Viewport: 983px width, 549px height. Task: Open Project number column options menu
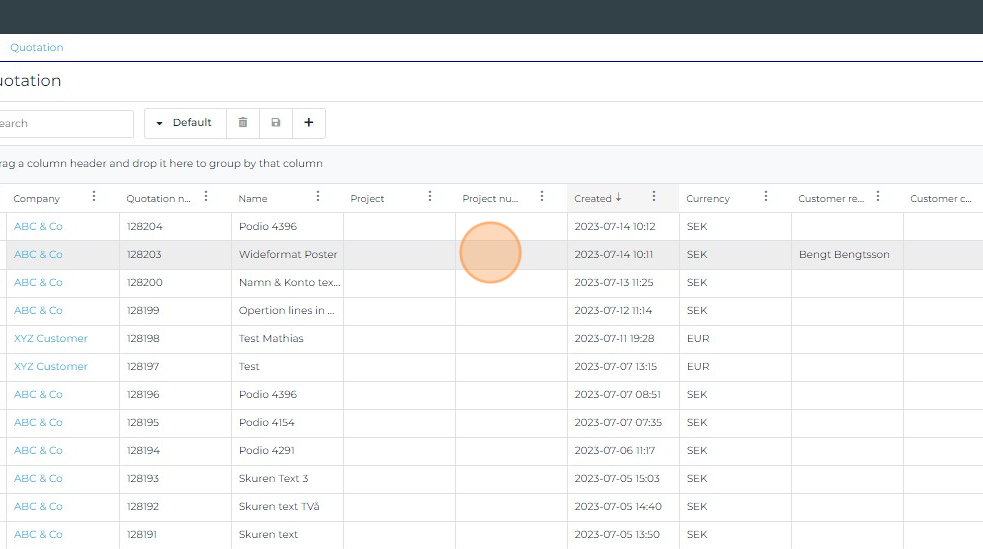coord(542,197)
